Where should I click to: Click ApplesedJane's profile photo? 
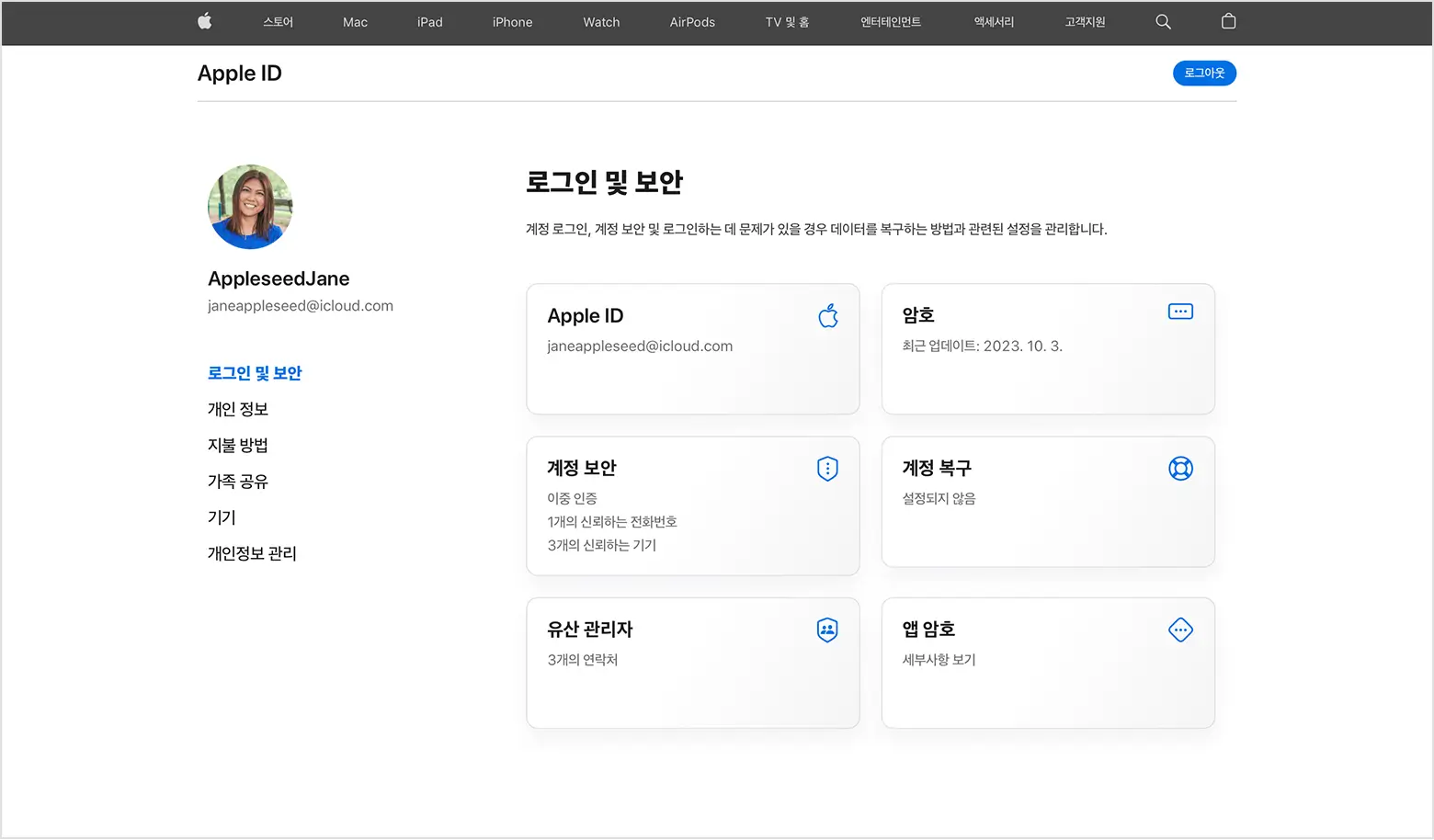point(250,207)
